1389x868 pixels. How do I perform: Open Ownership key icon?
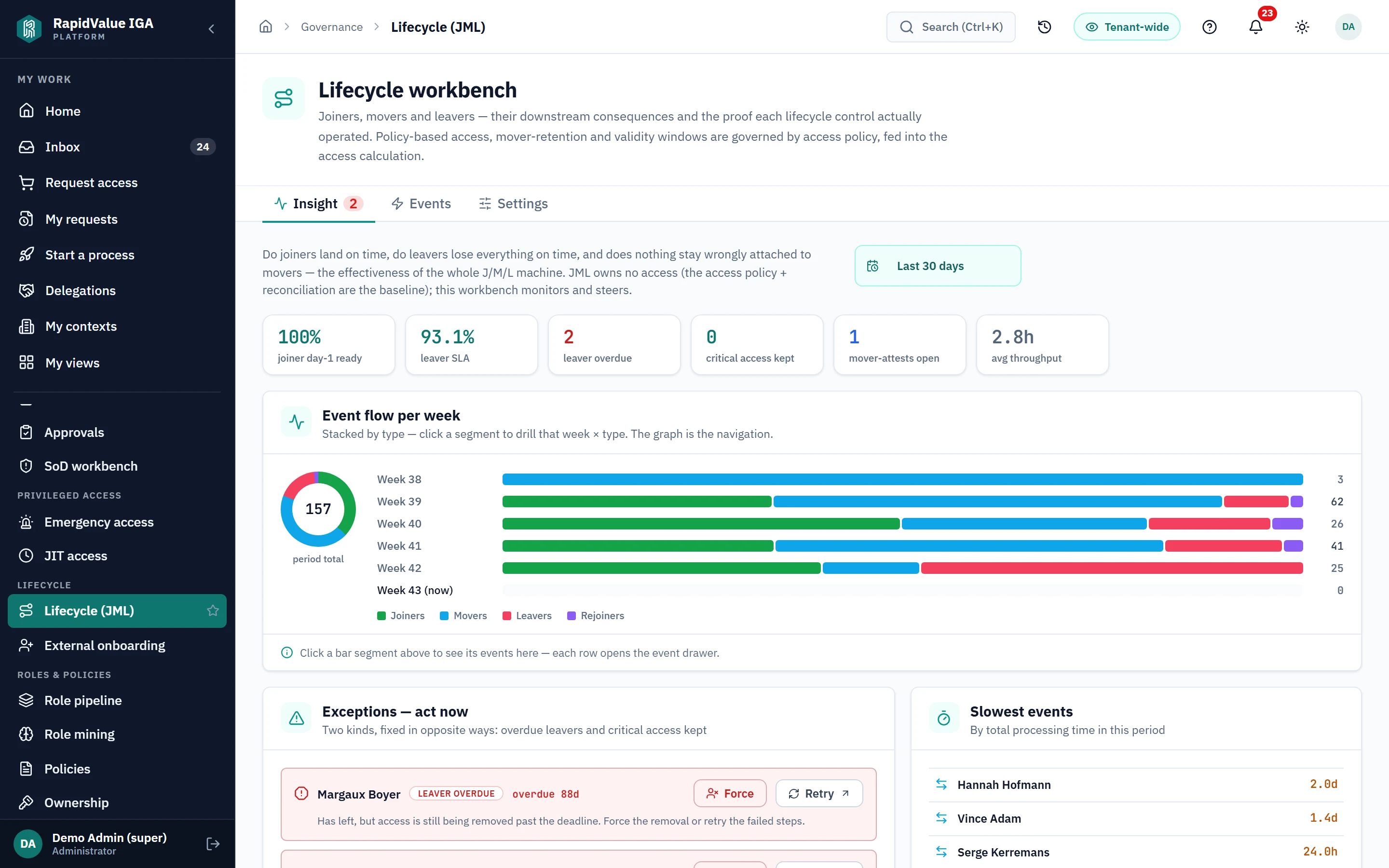pyautogui.click(x=27, y=802)
